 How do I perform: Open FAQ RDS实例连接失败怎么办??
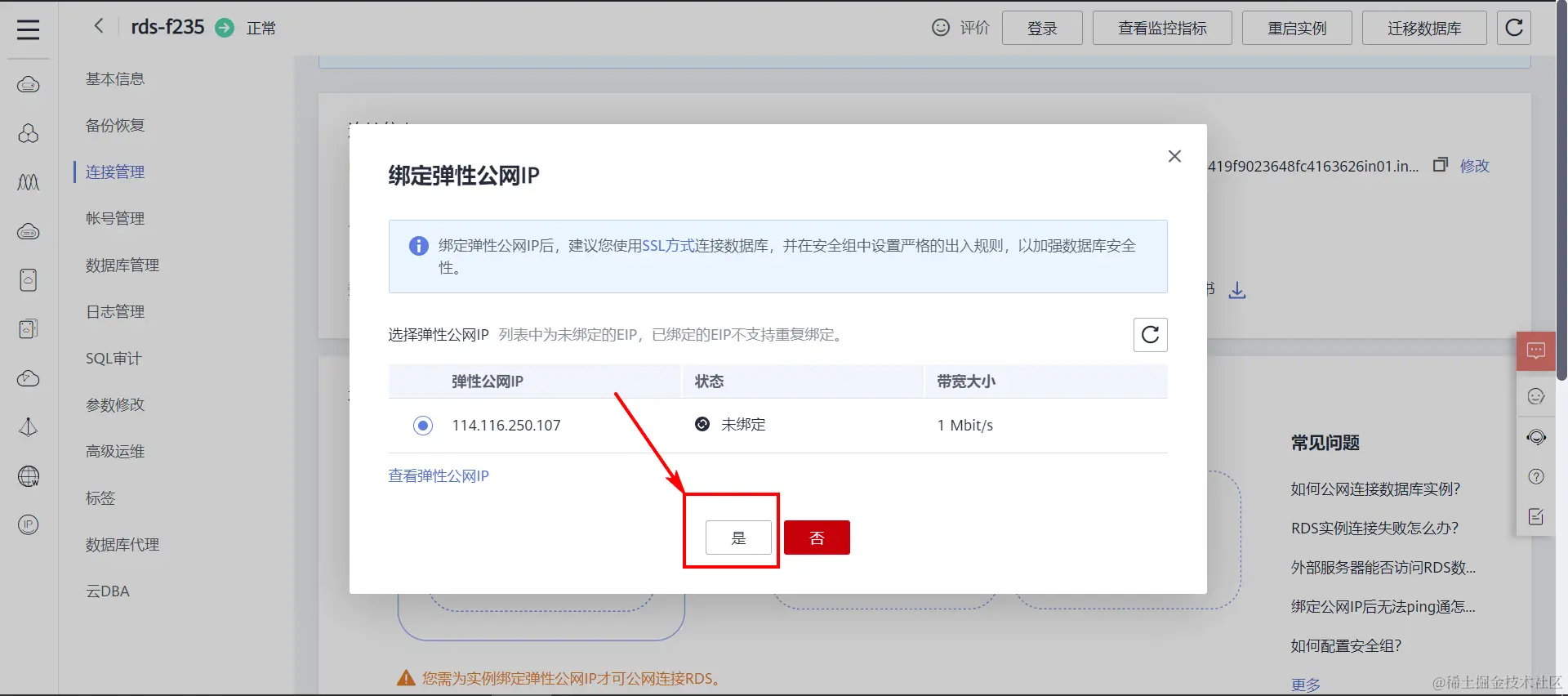1374,529
